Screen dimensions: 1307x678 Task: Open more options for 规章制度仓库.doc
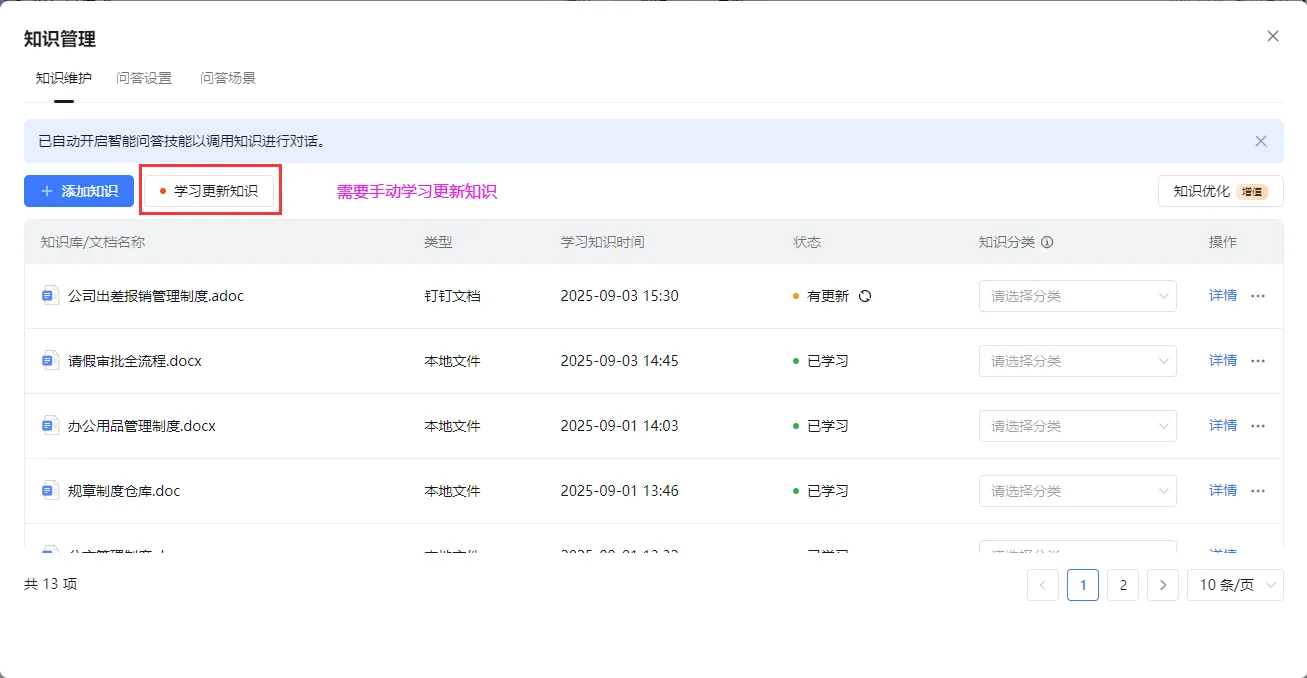point(1258,491)
